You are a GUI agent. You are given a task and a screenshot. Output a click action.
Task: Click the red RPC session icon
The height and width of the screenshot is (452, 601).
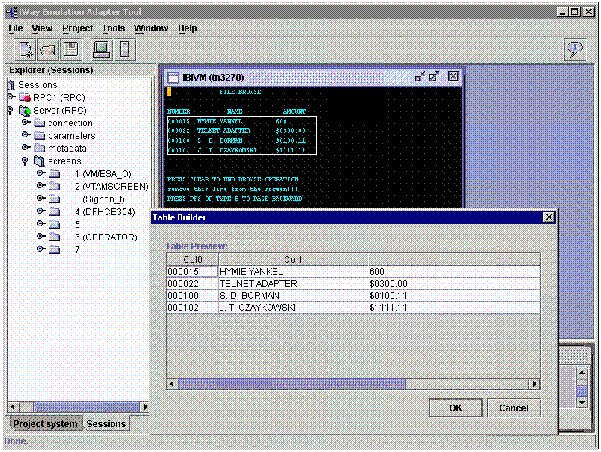coord(25,97)
